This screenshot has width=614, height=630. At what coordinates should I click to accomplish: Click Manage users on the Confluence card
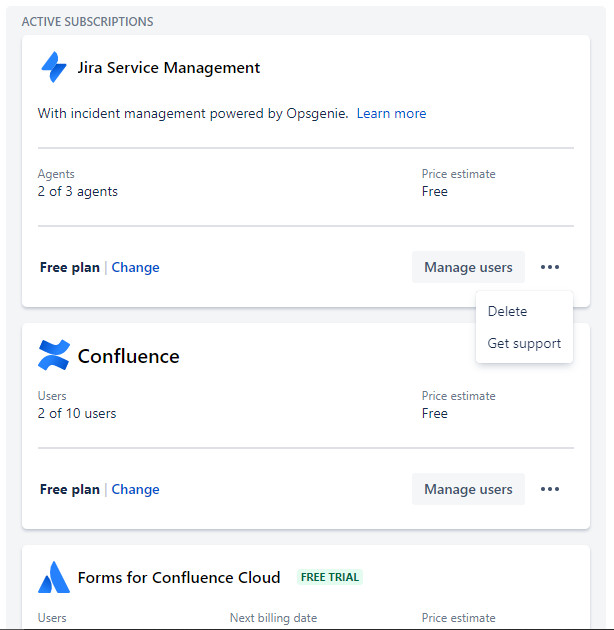[x=468, y=489]
